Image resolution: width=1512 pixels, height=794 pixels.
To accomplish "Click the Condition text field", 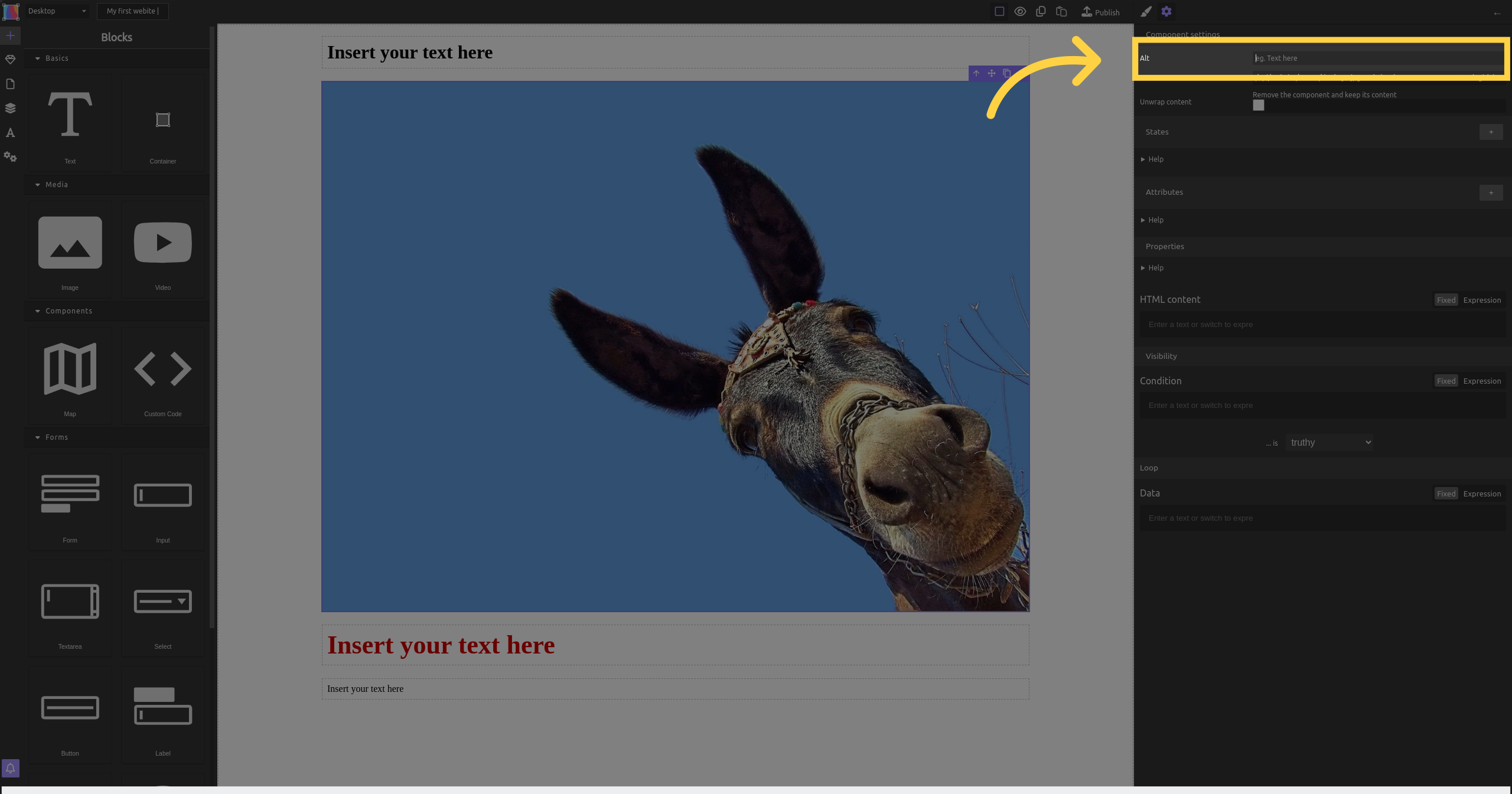I will [x=1322, y=406].
